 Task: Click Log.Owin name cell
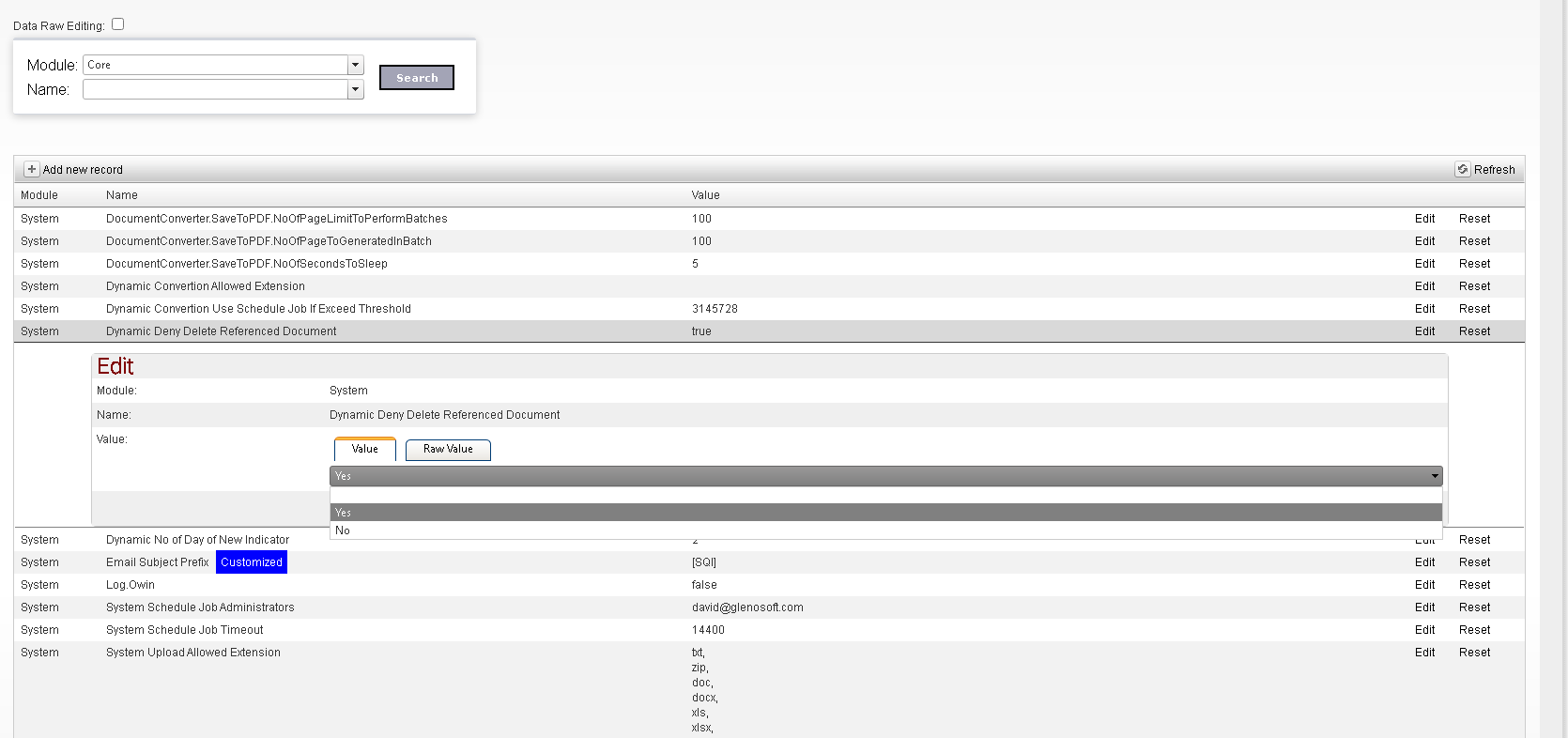point(131,585)
